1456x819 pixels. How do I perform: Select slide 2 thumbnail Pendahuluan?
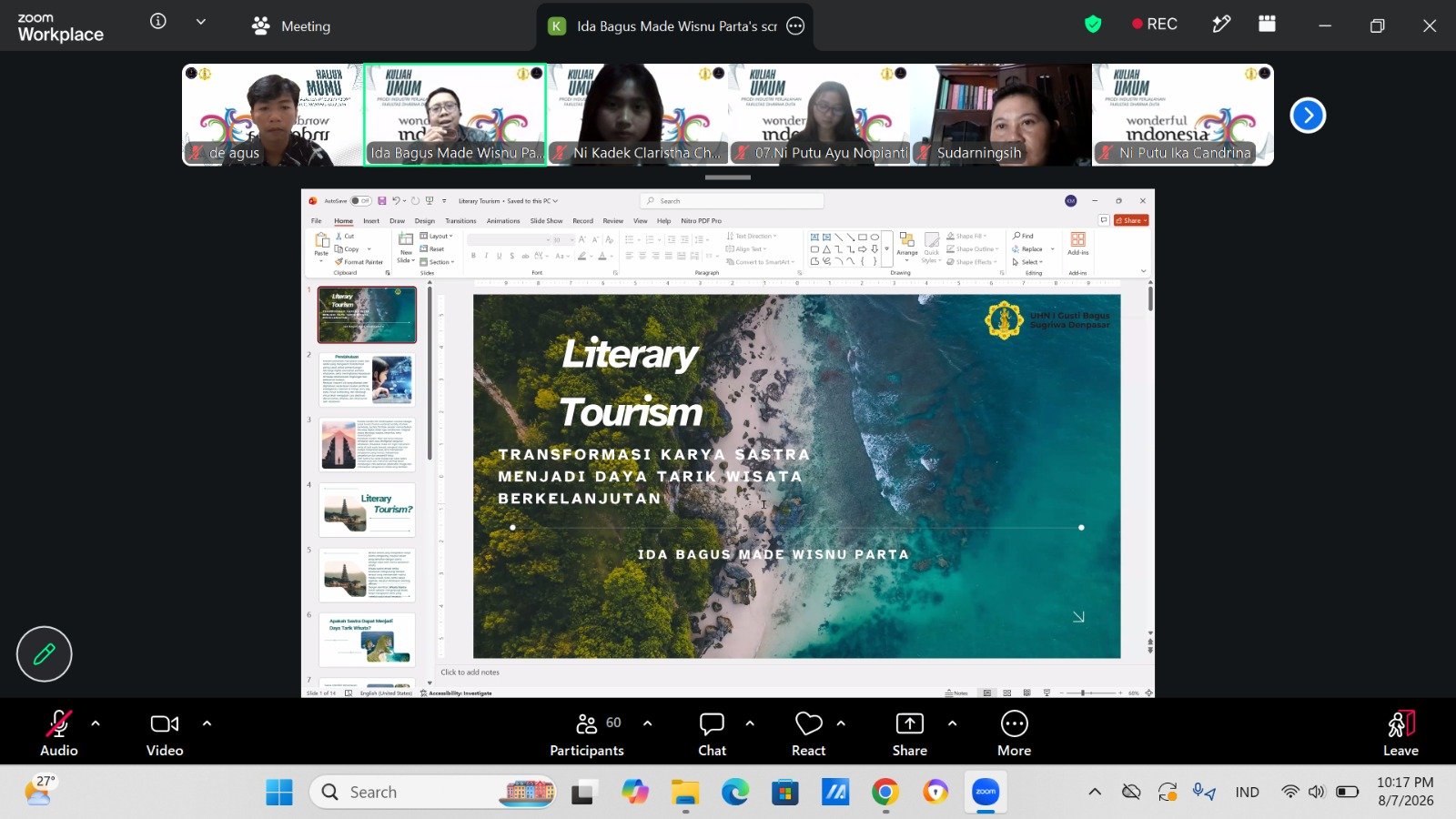[x=367, y=379]
